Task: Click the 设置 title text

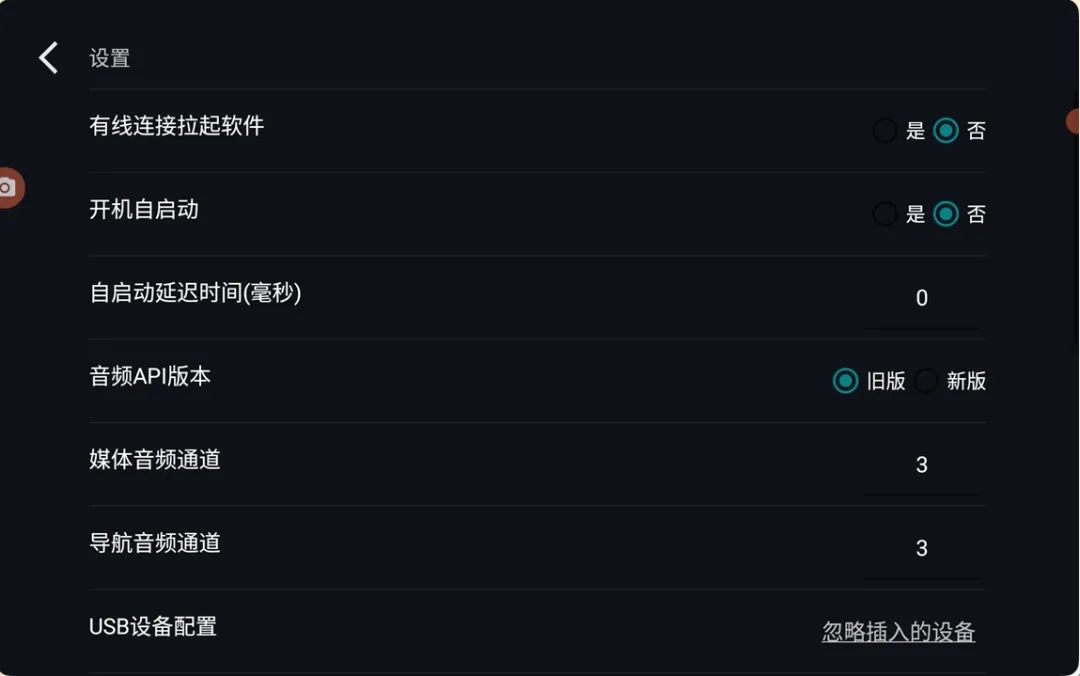Action: point(110,59)
